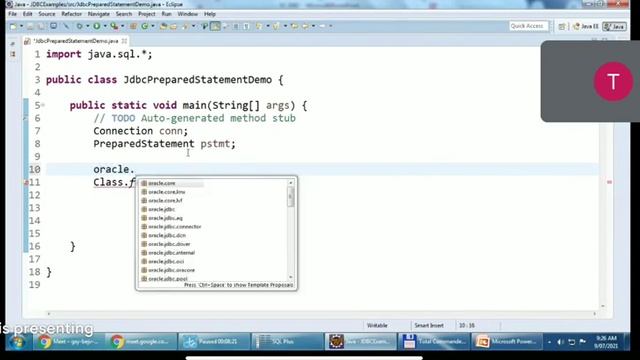Click the Run External Tools icon
640x360 pixels.
(114, 26)
